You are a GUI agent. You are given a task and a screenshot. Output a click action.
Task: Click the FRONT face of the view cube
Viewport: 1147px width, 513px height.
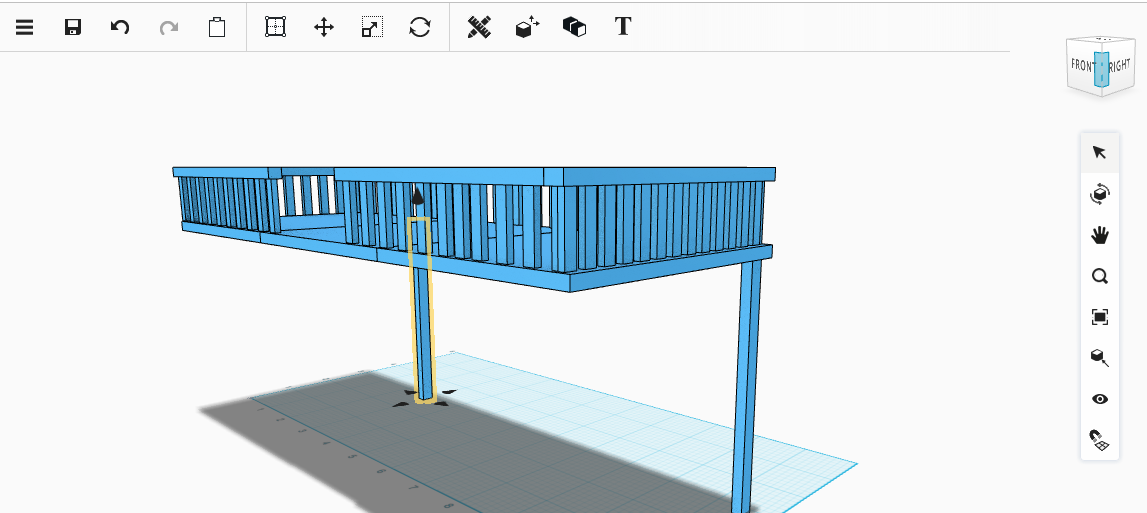coord(1081,64)
